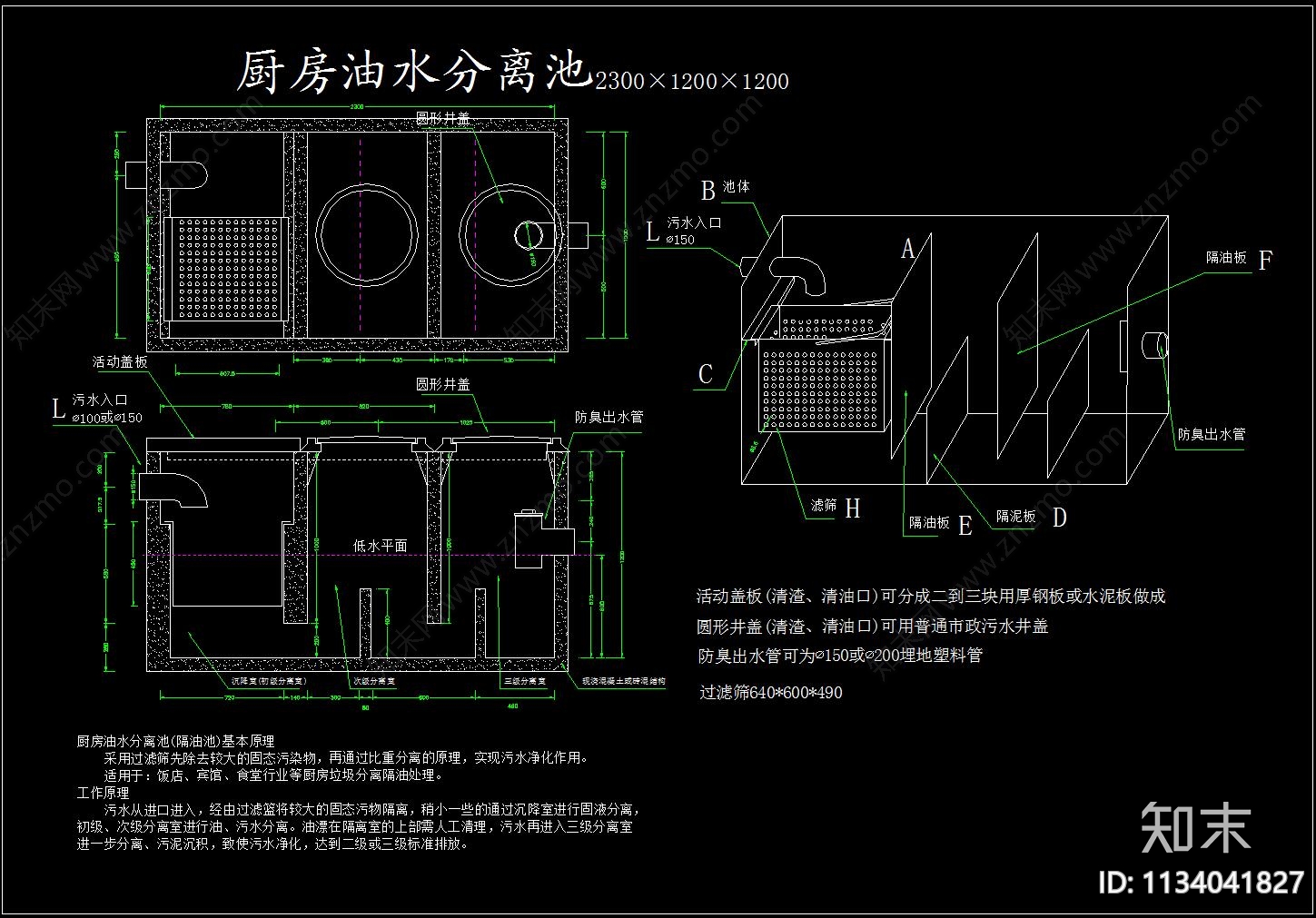Select the 圆形井盖 label above the plan view
The height and width of the screenshot is (918, 1316).
pos(443,119)
